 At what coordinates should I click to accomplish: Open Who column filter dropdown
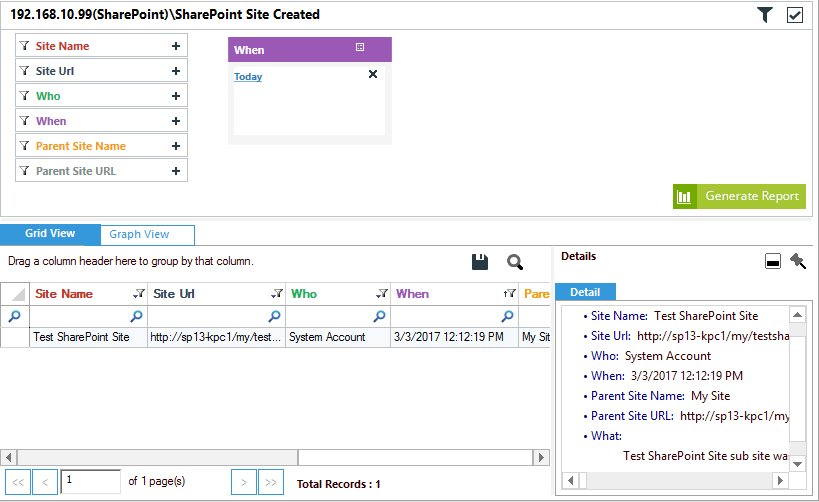[382, 294]
